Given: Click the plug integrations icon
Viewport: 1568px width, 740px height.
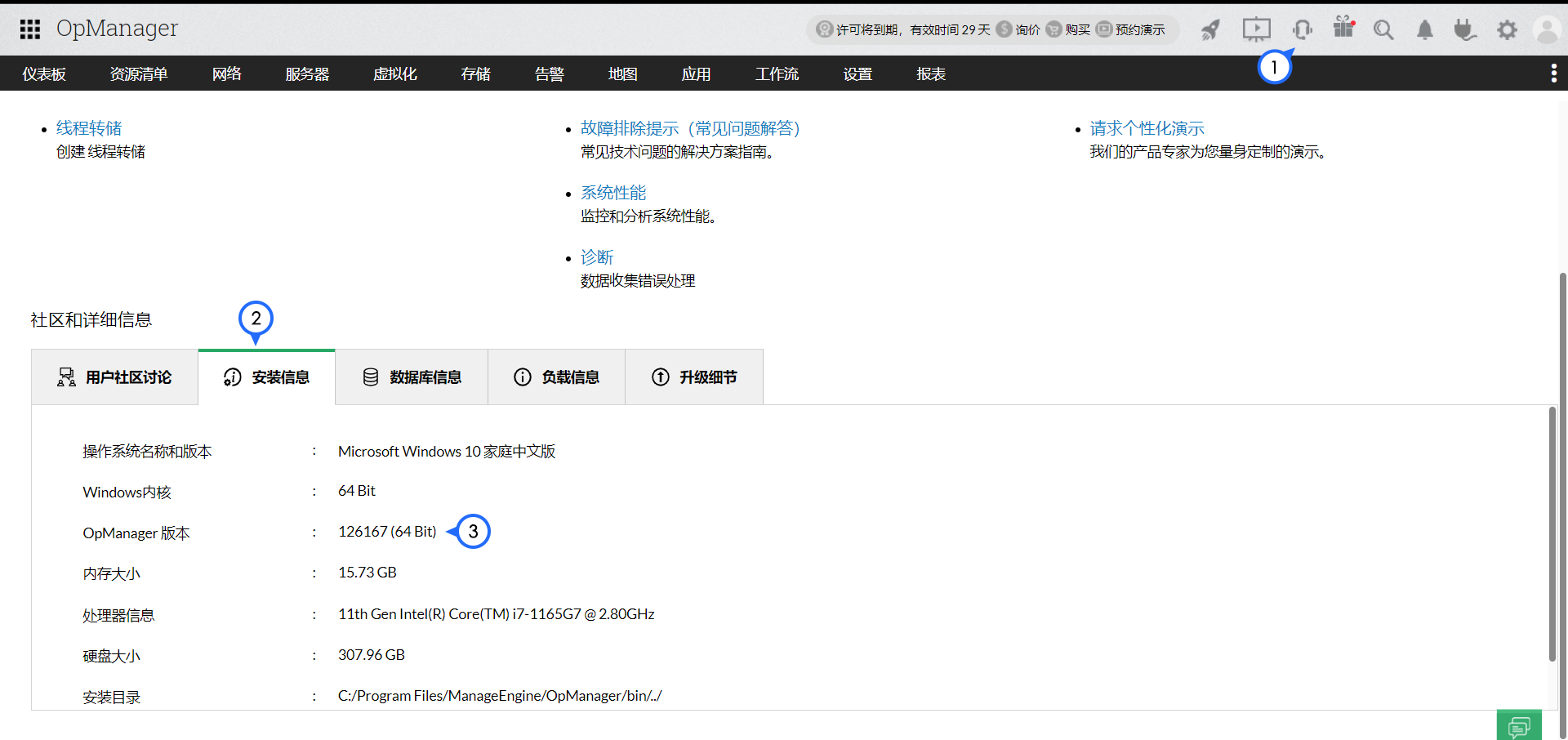Looking at the screenshot, I should tap(1465, 30).
